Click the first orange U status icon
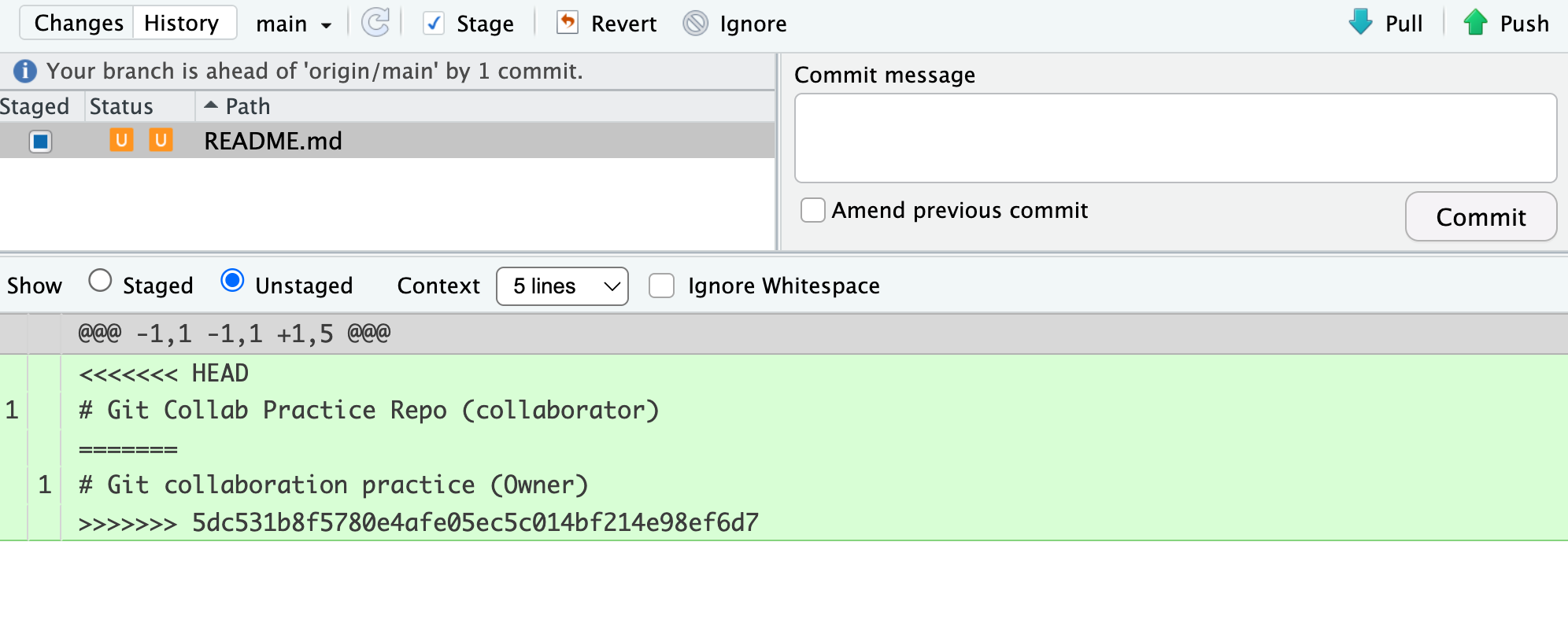The height and width of the screenshot is (623, 1568). [121, 140]
